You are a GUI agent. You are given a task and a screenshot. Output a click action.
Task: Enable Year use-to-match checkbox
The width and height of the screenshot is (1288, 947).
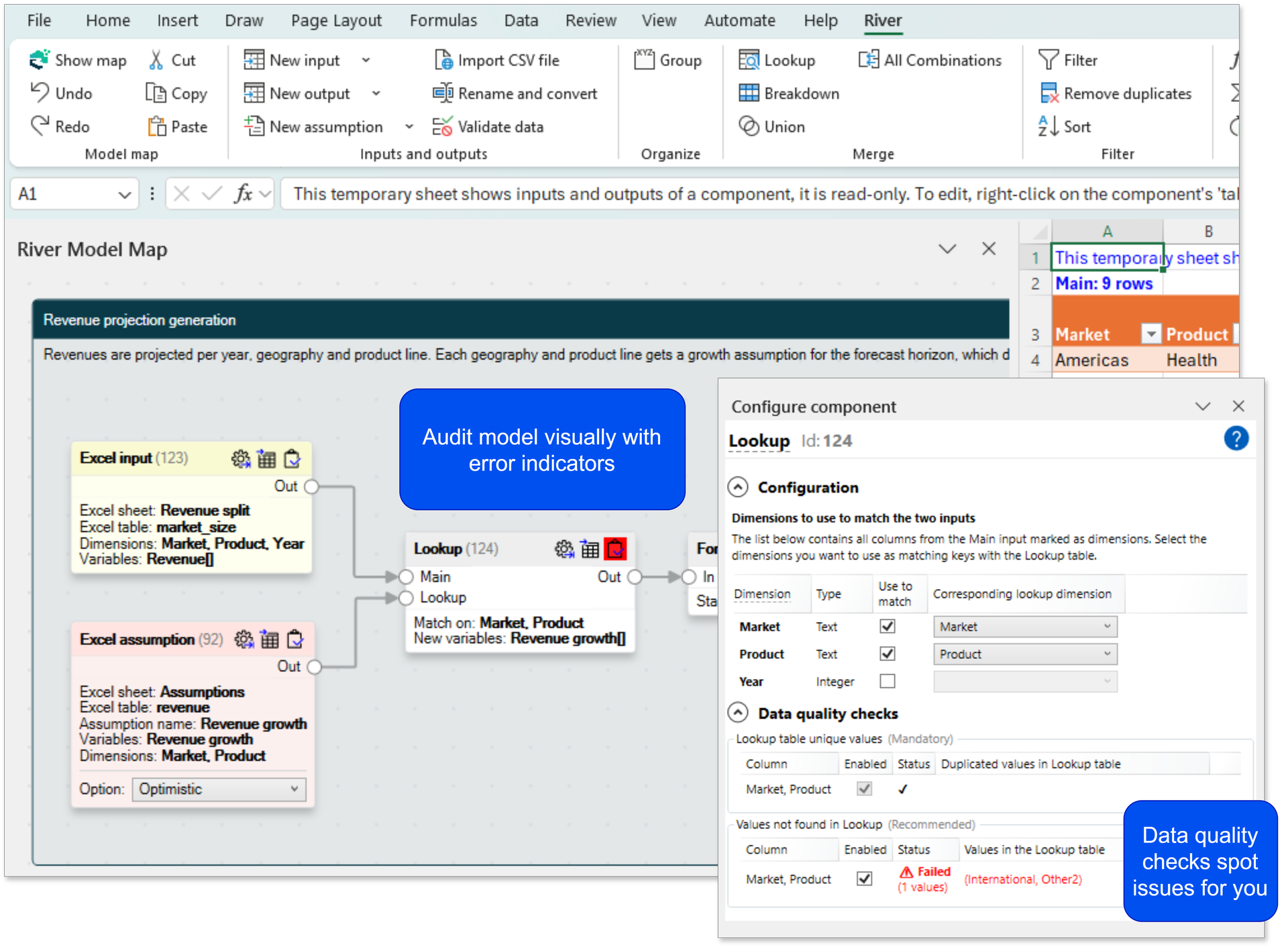887,681
